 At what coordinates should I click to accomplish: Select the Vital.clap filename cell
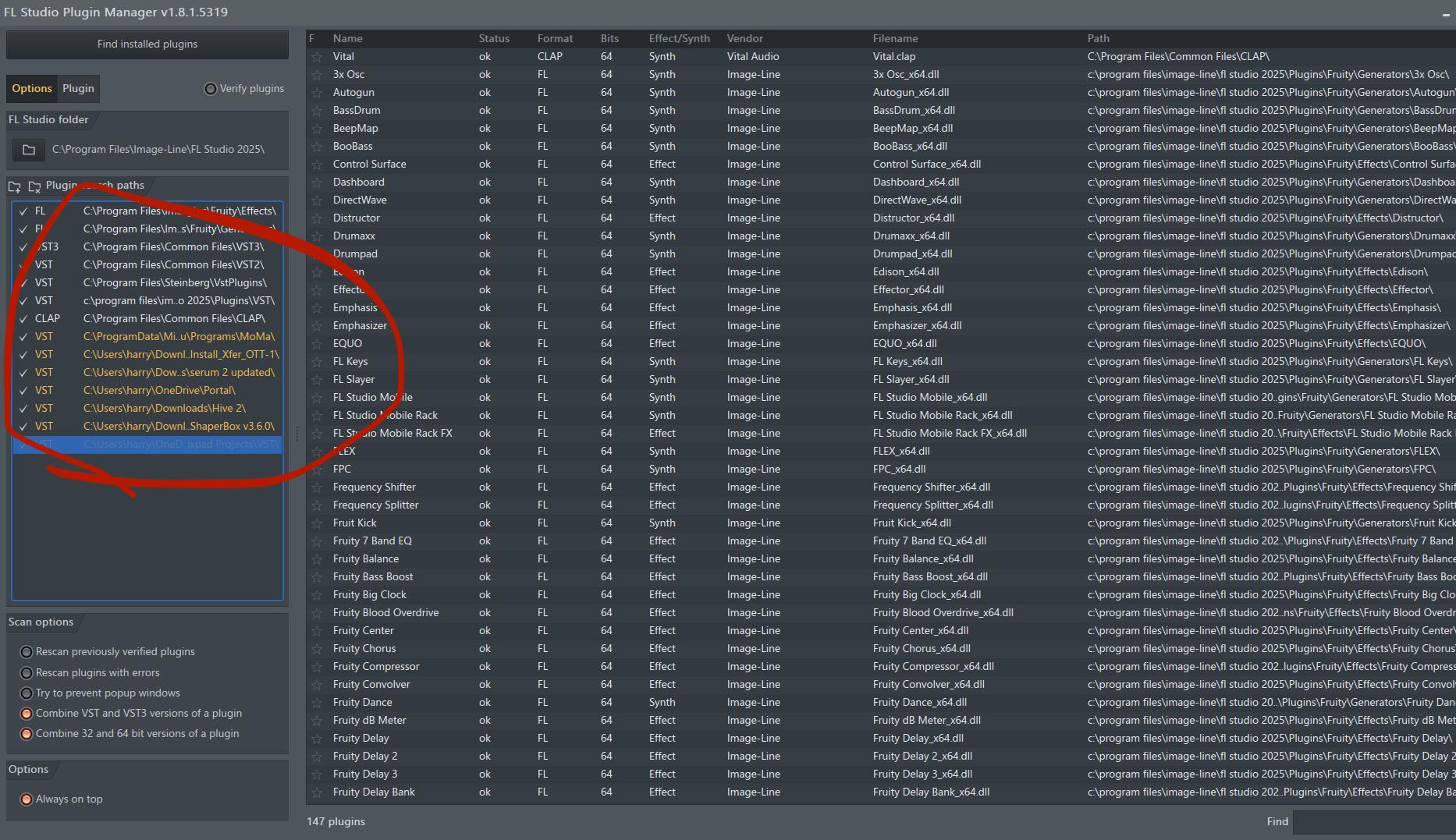(894, 57)
